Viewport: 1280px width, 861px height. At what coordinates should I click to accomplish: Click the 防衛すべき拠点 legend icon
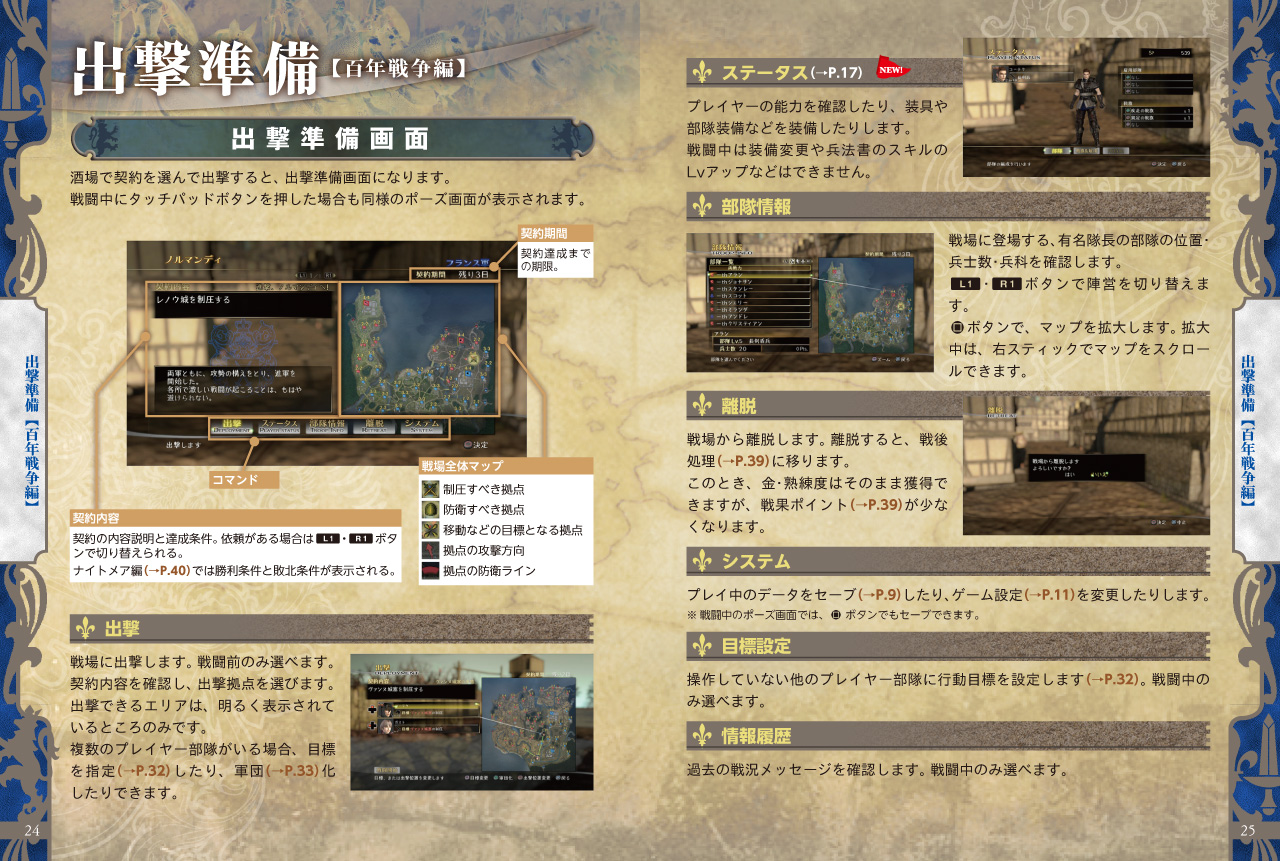[x=430, y=510]
